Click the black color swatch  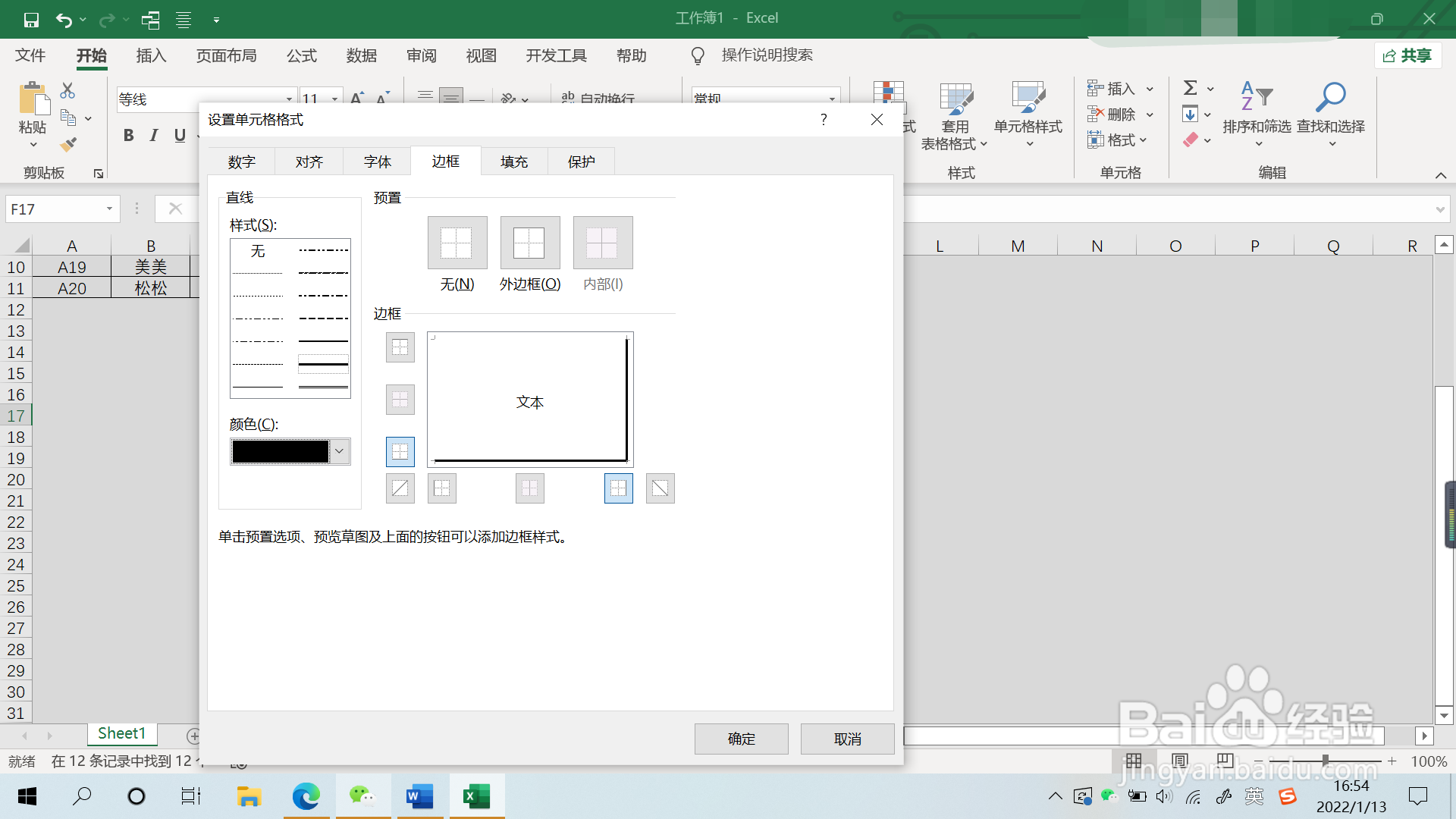point(281,451)
